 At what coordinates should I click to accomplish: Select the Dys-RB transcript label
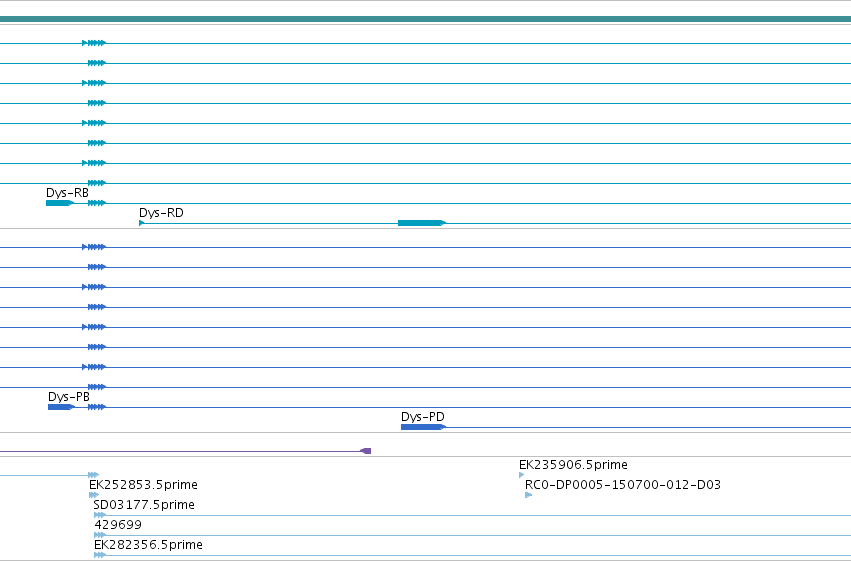[x=67, y=193]
